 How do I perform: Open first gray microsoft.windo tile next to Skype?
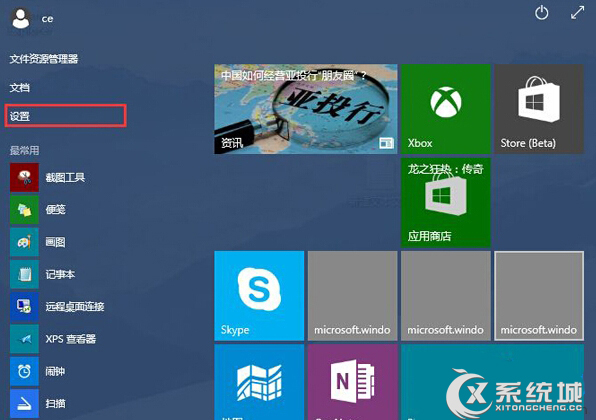tap(352, 296)
